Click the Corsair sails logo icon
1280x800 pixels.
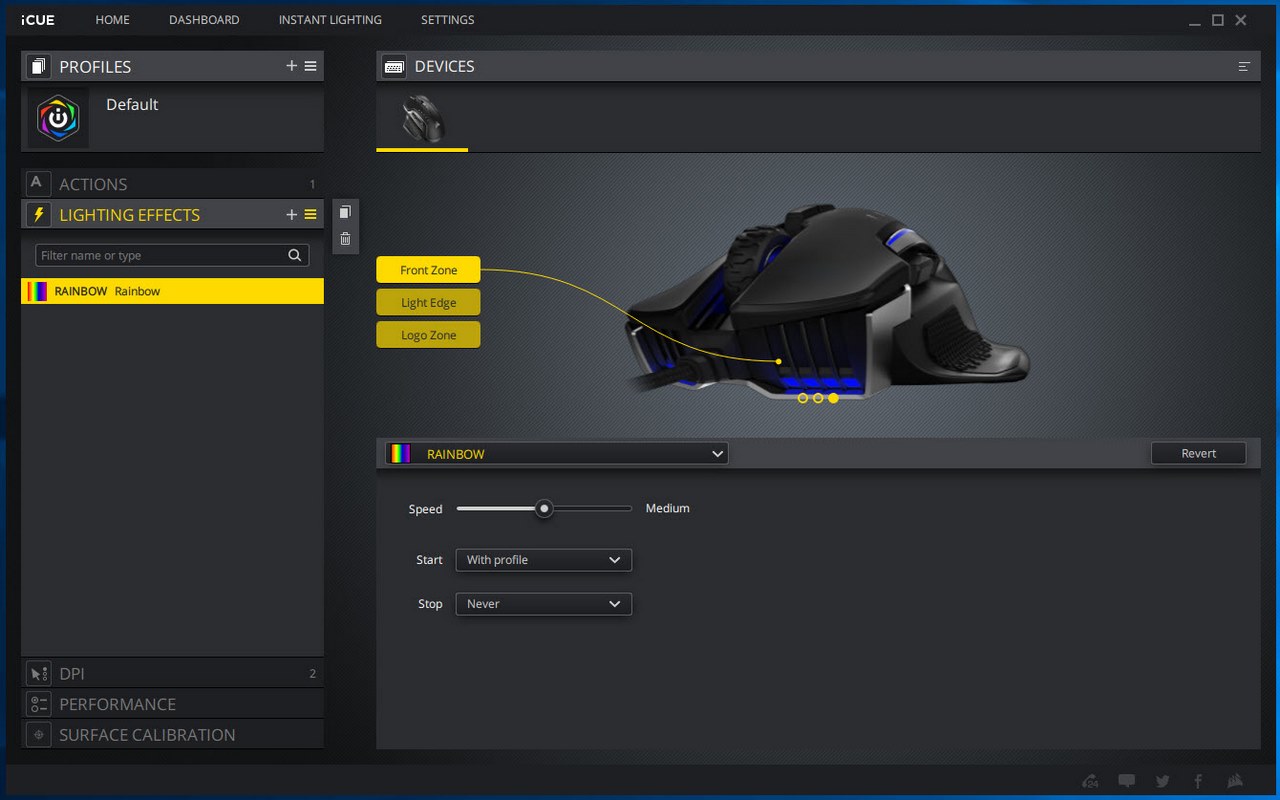(x=1234, y=781)
